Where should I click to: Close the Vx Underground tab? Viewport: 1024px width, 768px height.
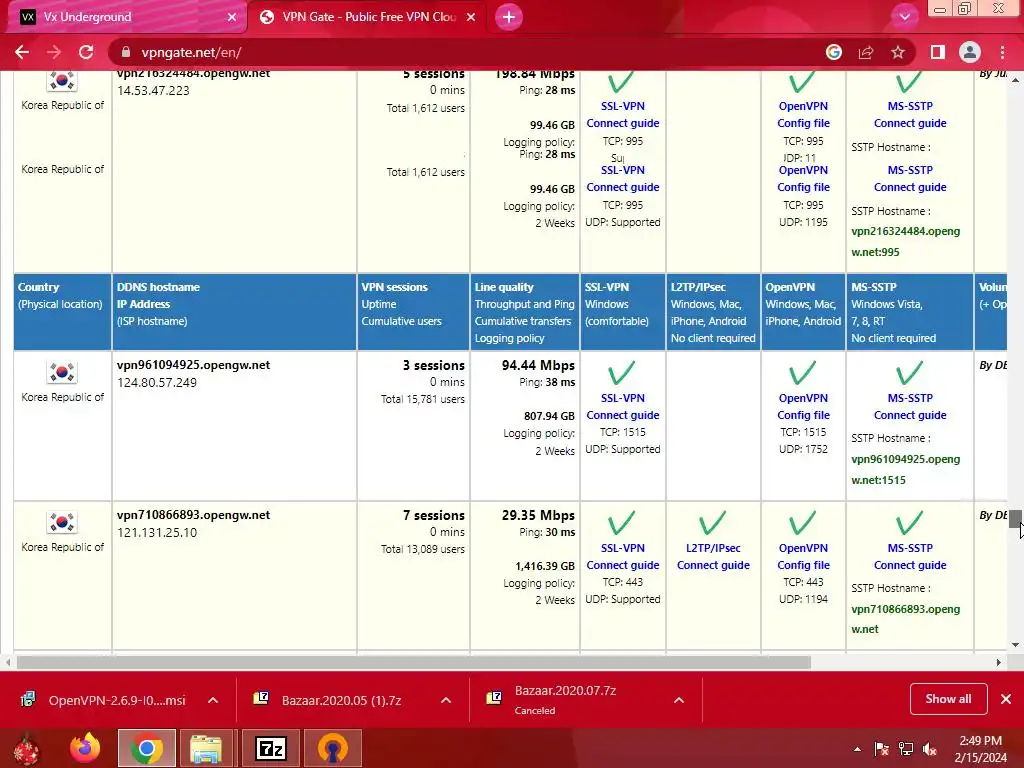tap(232, 17)
